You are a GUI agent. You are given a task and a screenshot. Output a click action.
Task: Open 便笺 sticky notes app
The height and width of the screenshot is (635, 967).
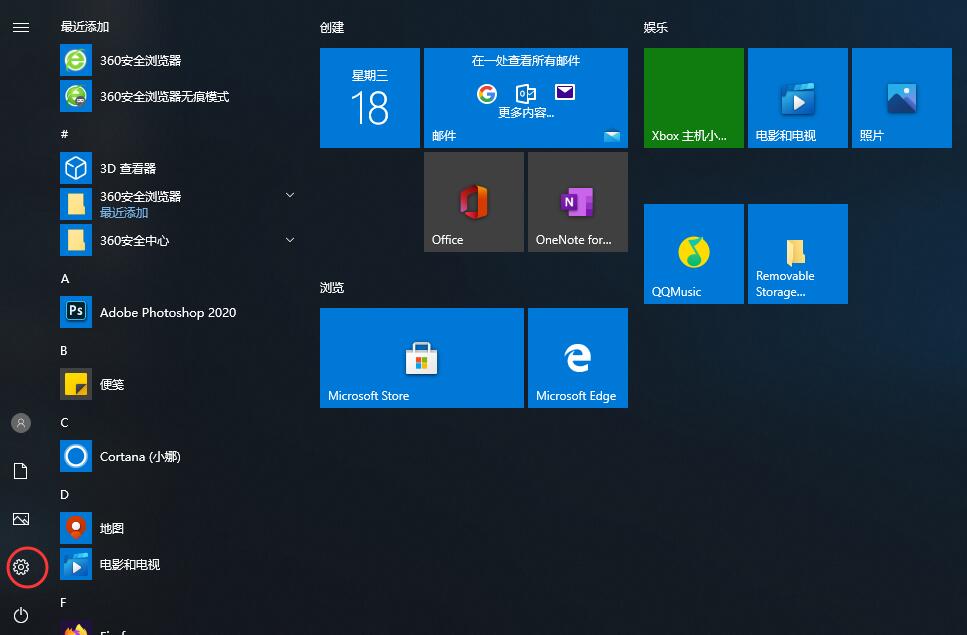pos(179,384)
